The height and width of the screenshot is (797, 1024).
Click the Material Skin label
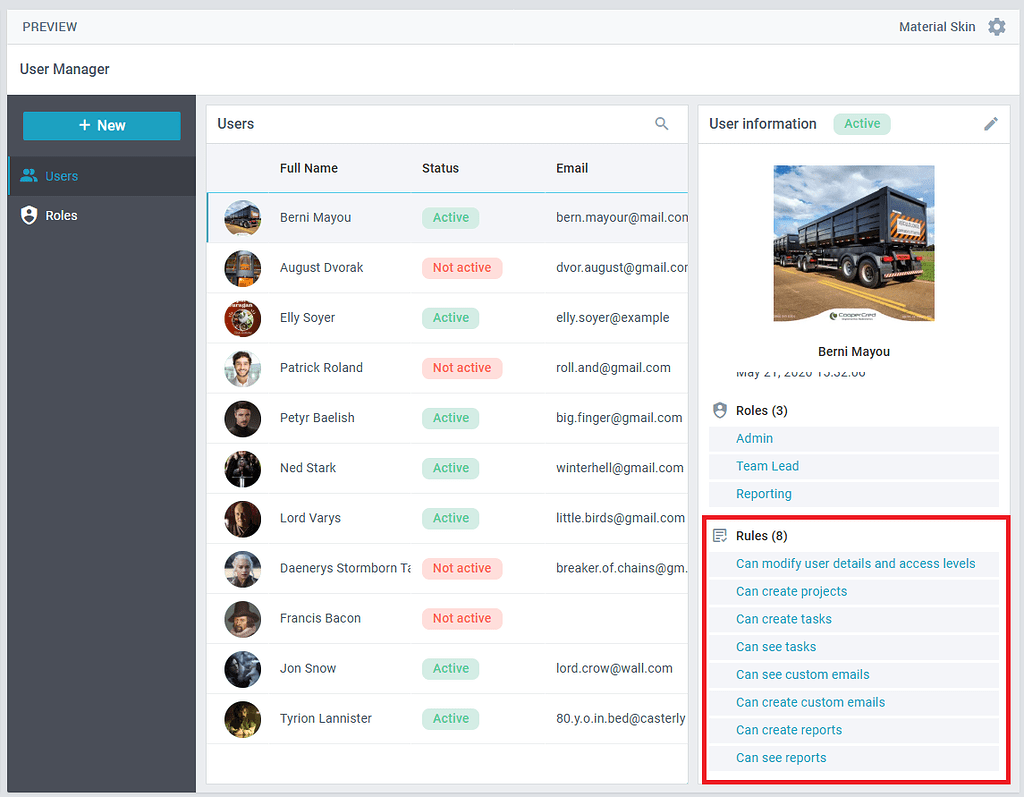coord(936,27)
